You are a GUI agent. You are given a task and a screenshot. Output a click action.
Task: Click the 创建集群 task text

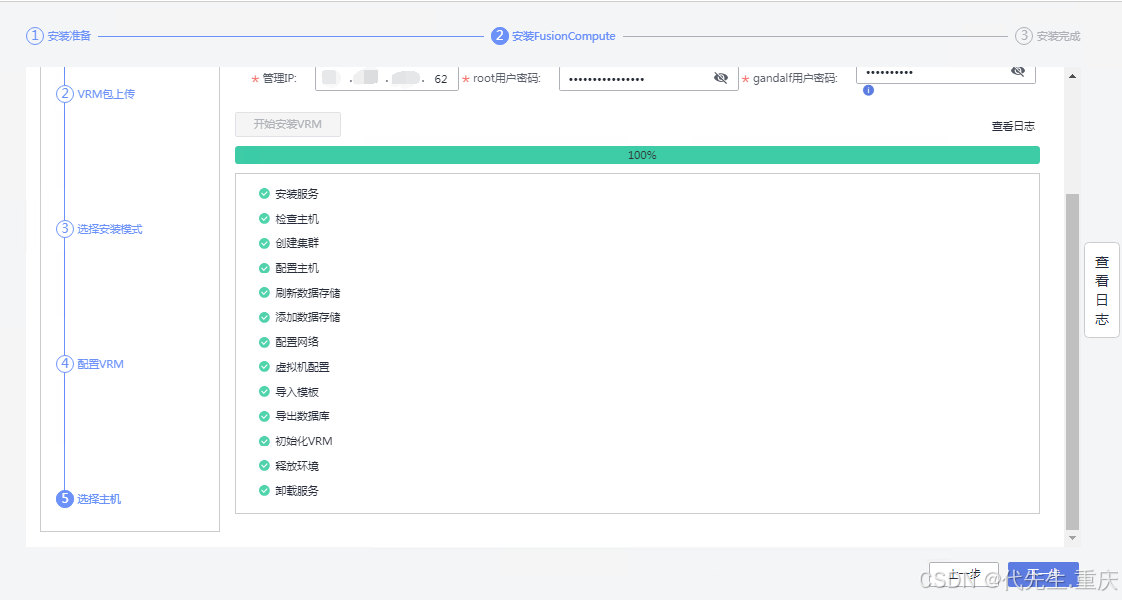297,243
